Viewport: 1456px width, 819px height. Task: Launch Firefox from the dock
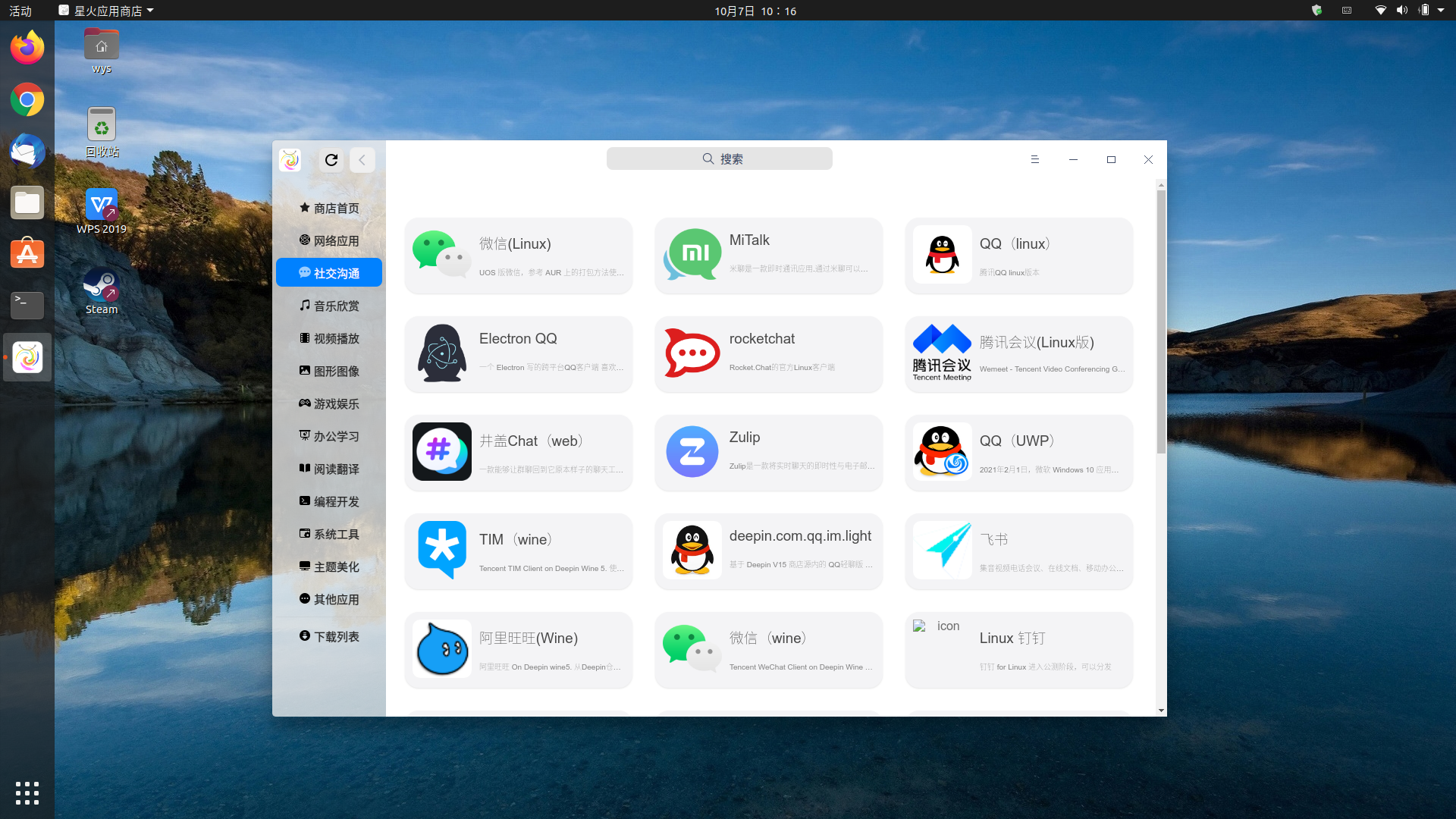27,48
